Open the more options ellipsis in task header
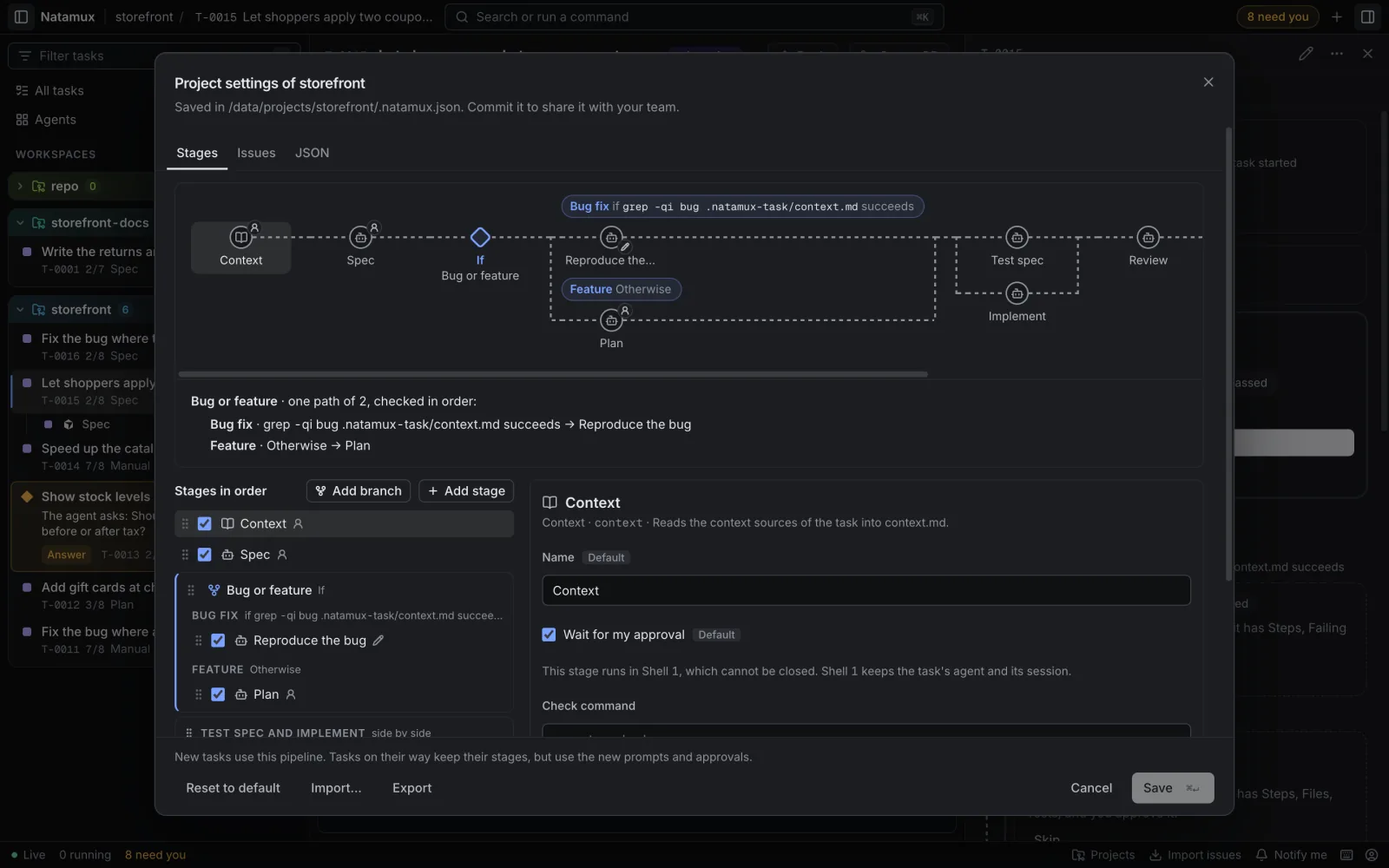The width and height of the screenshot is (1389, 868). [x=1337, y=54]
